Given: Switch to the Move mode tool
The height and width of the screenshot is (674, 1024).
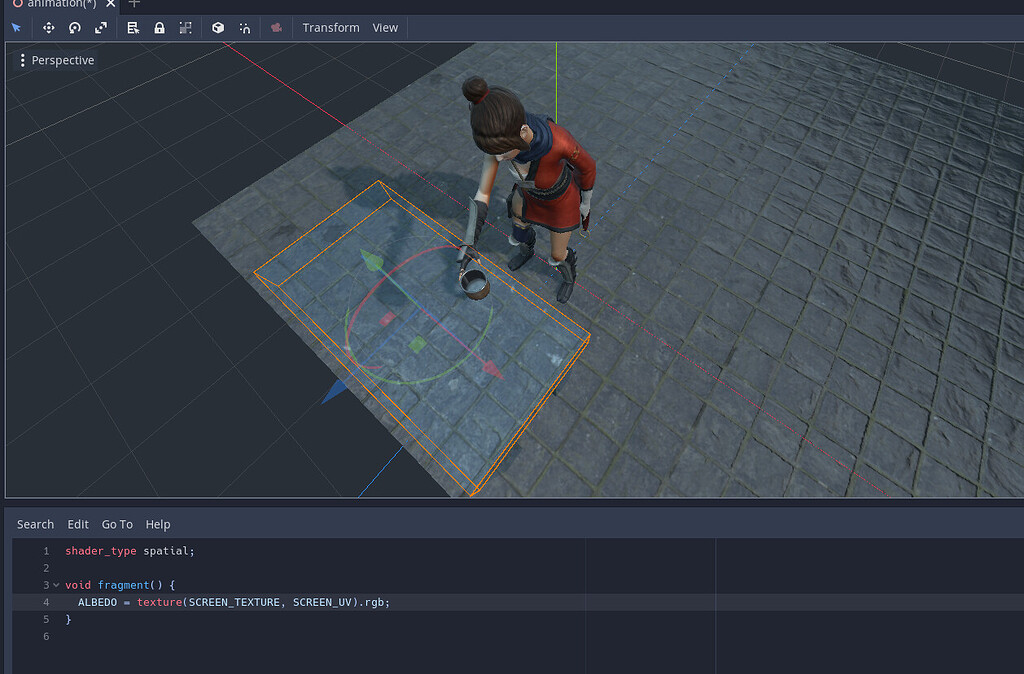Looking at the screenshot, I should coord(48,28).
